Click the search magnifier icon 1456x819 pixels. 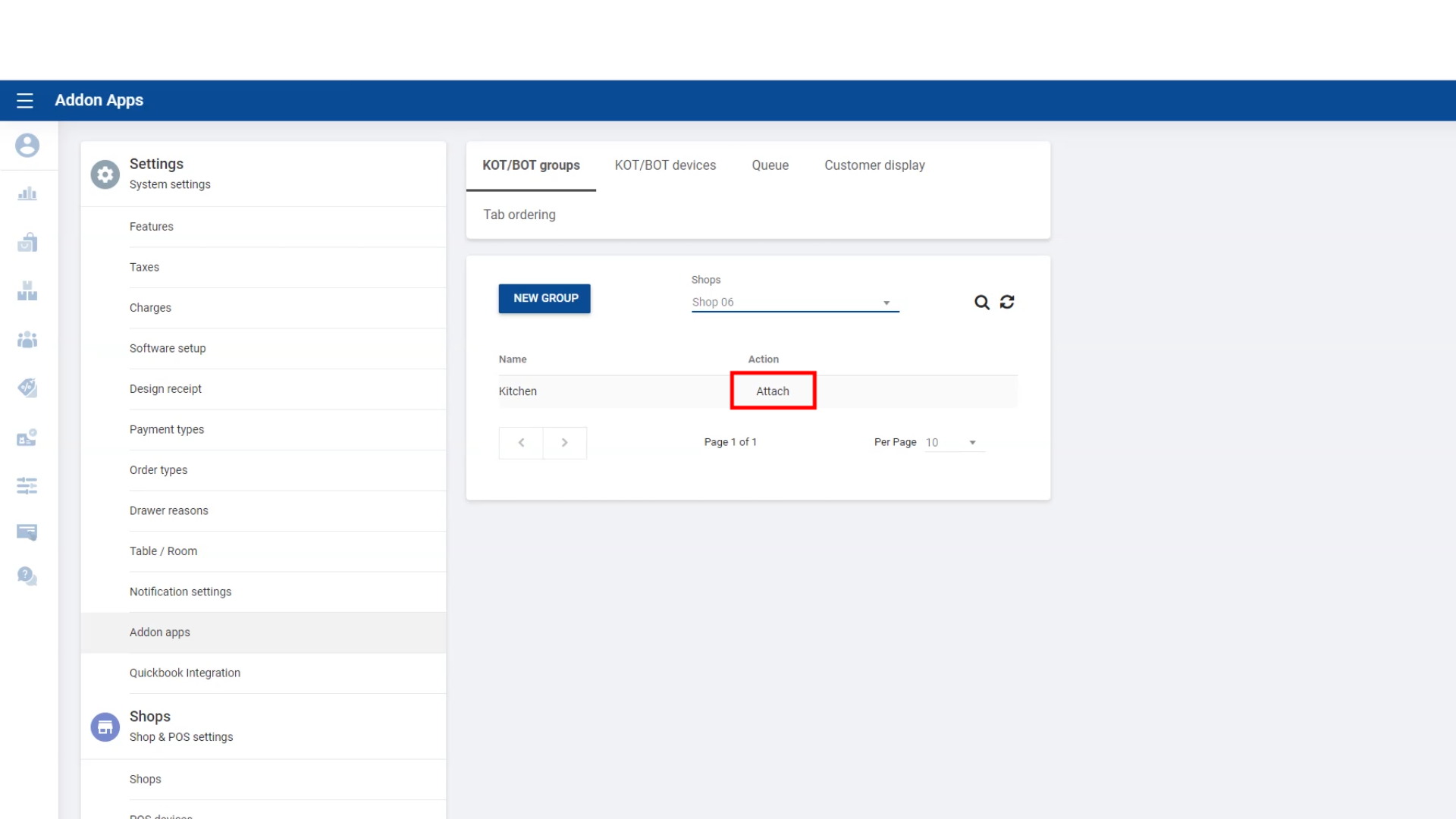coord(981,303)
